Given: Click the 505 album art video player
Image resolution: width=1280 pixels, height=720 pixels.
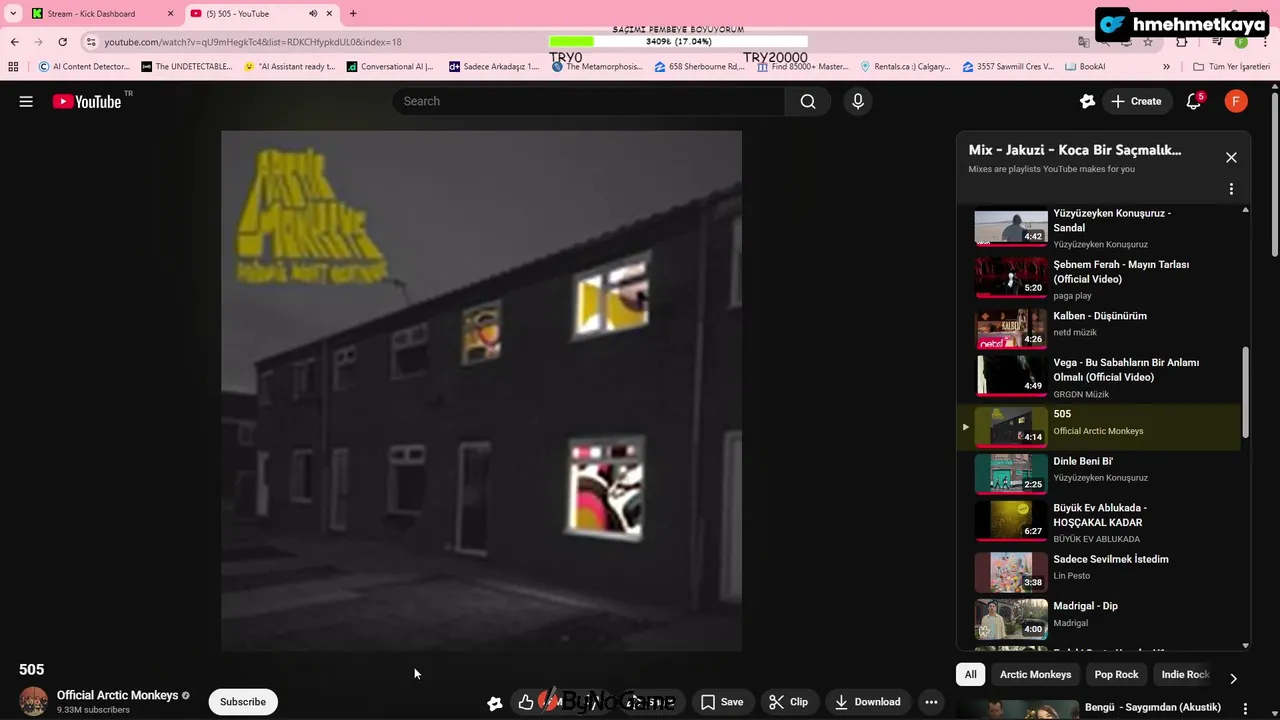Looking at the screenshot, I should coord(481,391).
